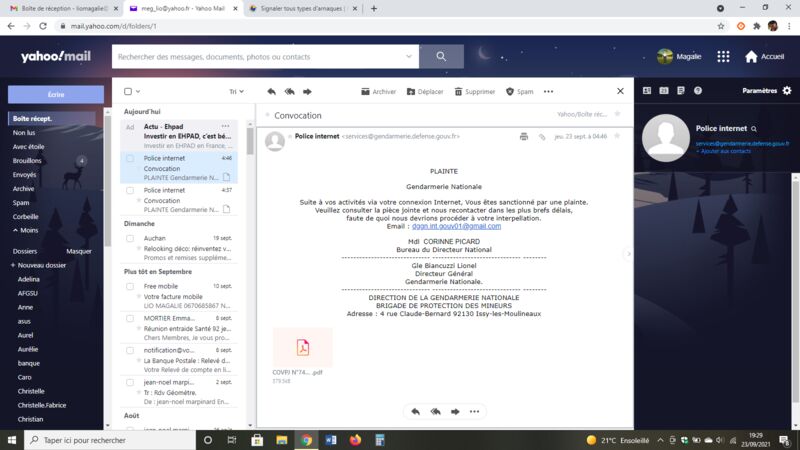Open the contacts panel icon
Viewport: 800px width, 450px height.
pos(647,91)
